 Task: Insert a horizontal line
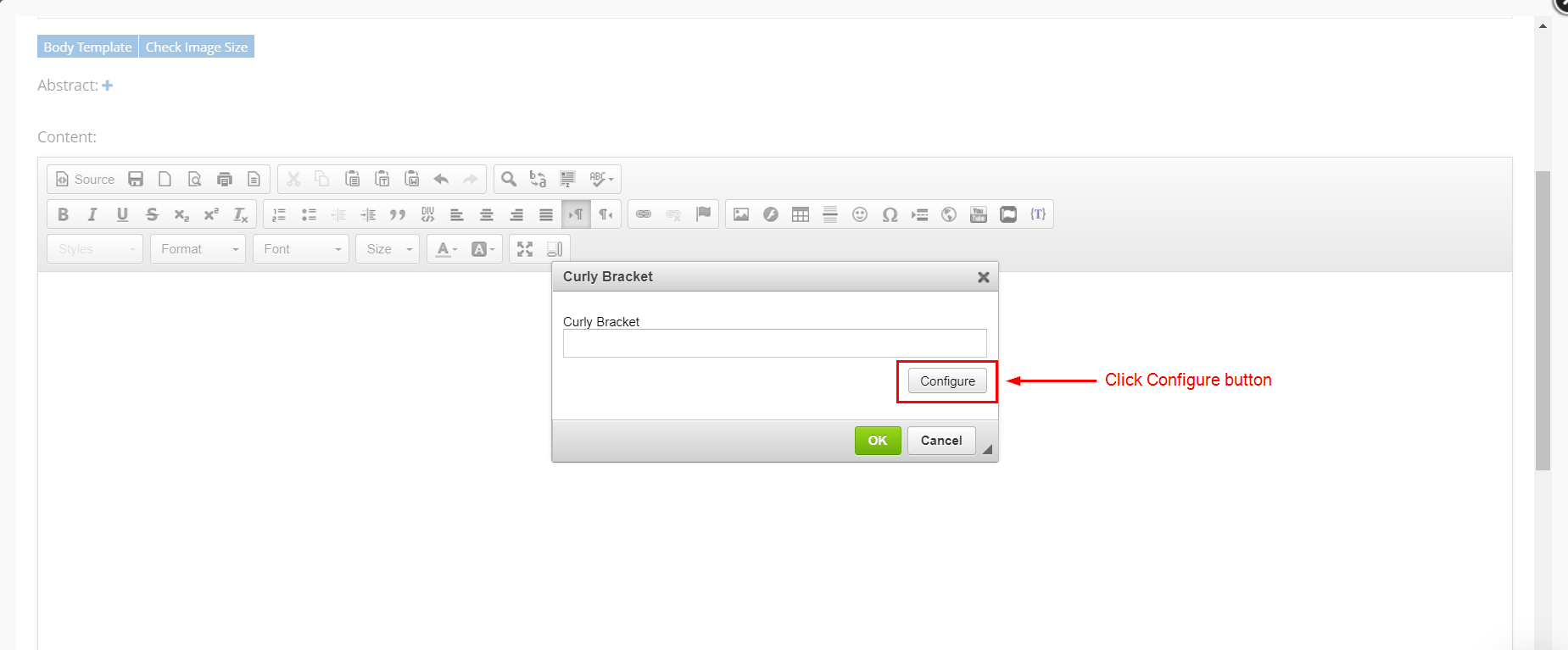point(830,214)
